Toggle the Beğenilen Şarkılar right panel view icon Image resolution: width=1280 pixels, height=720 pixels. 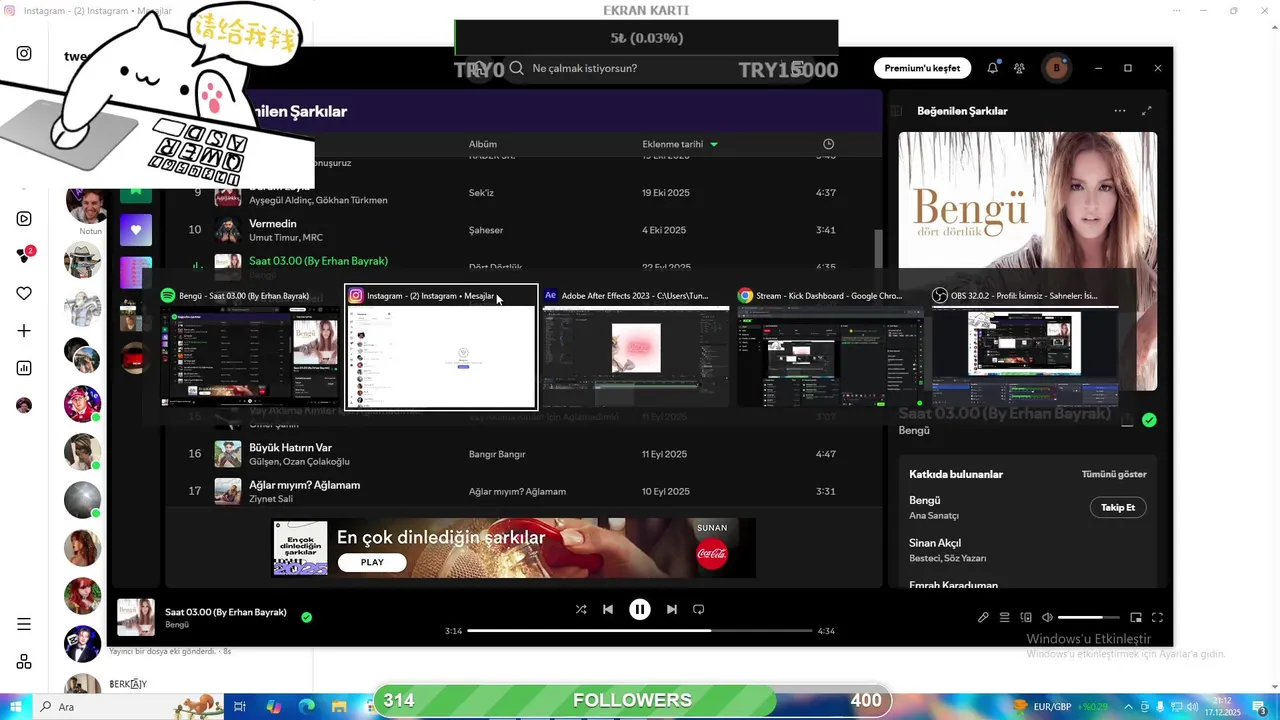tap(897, 111)
